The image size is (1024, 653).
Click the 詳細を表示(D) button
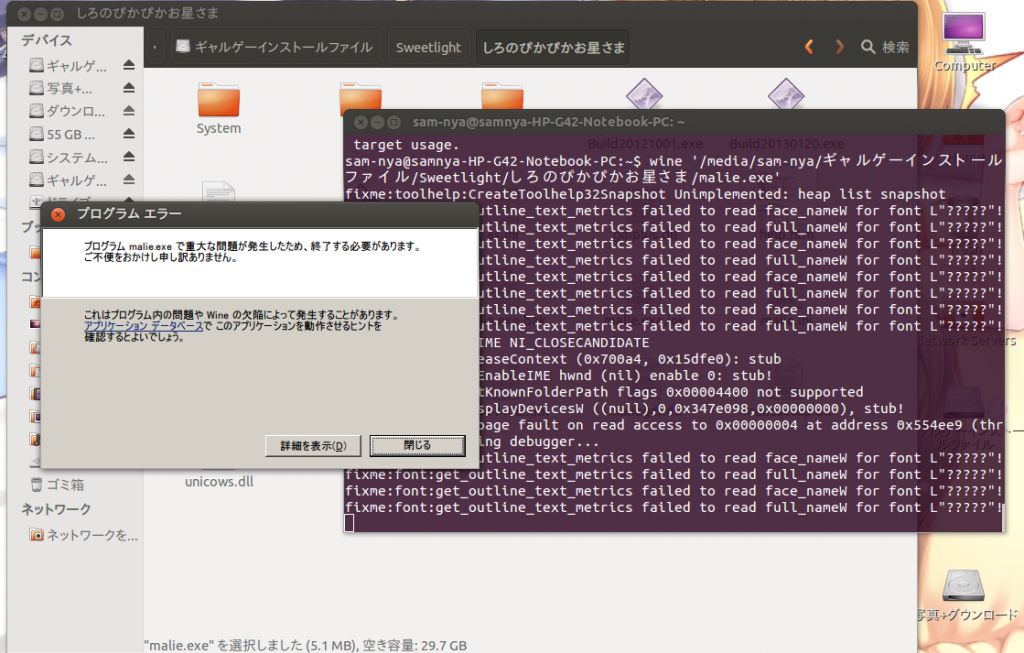(313, 446)
